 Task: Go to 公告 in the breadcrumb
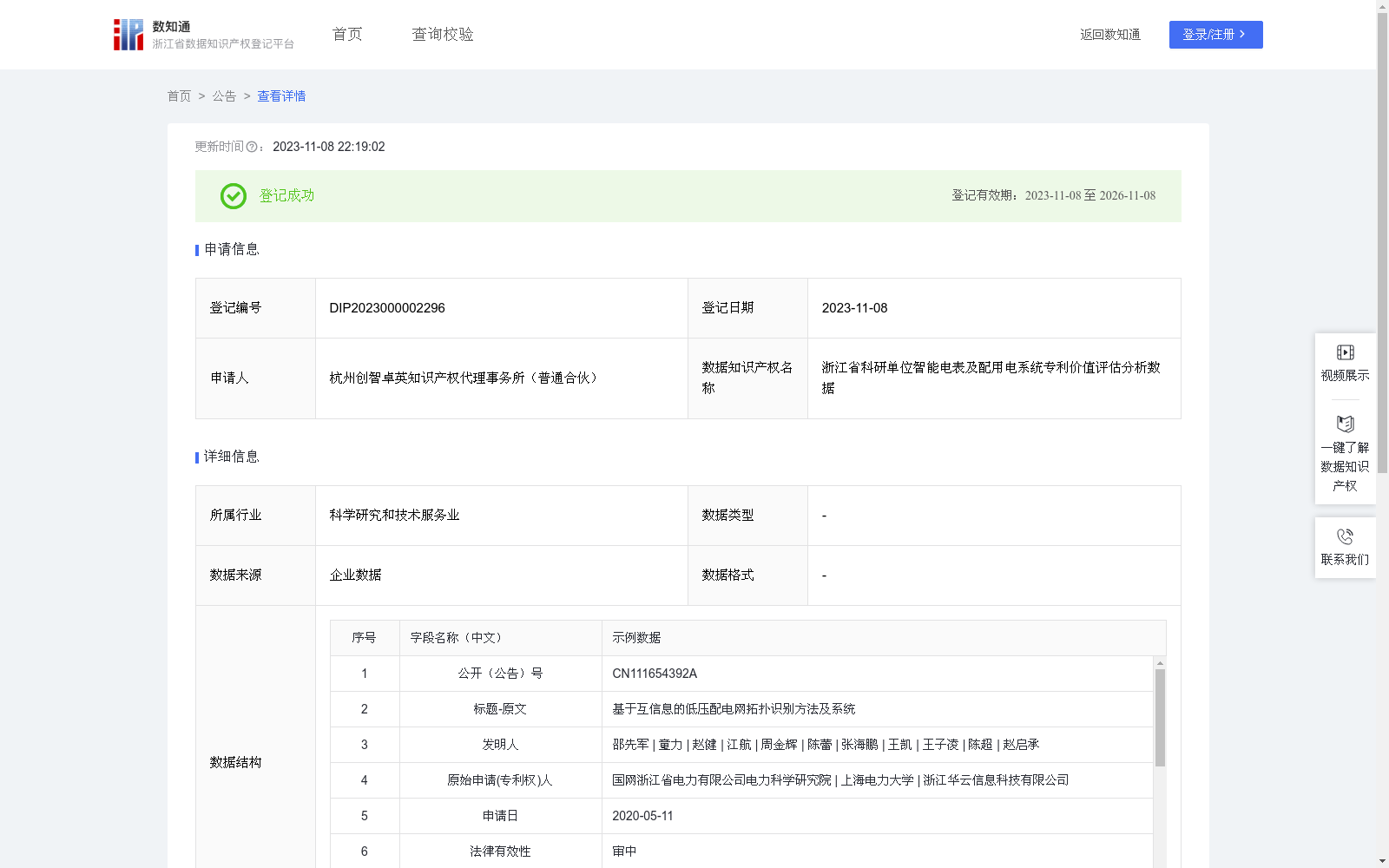(224, 96)
